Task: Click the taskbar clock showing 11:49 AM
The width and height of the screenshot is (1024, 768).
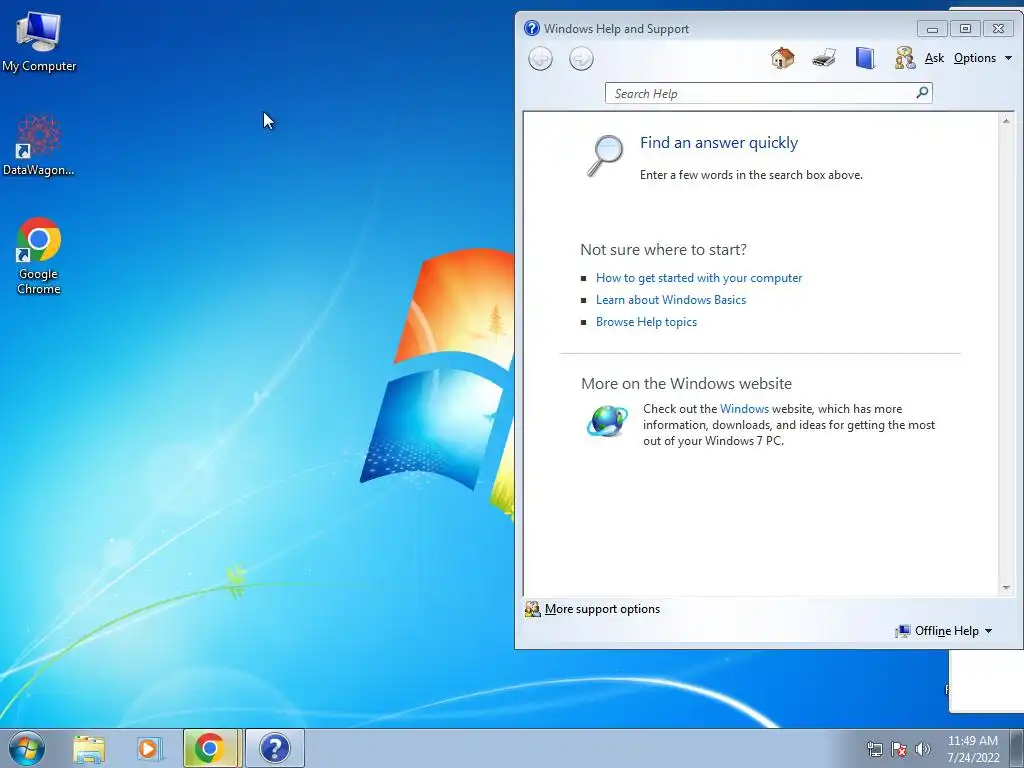Action: [973, 748]
